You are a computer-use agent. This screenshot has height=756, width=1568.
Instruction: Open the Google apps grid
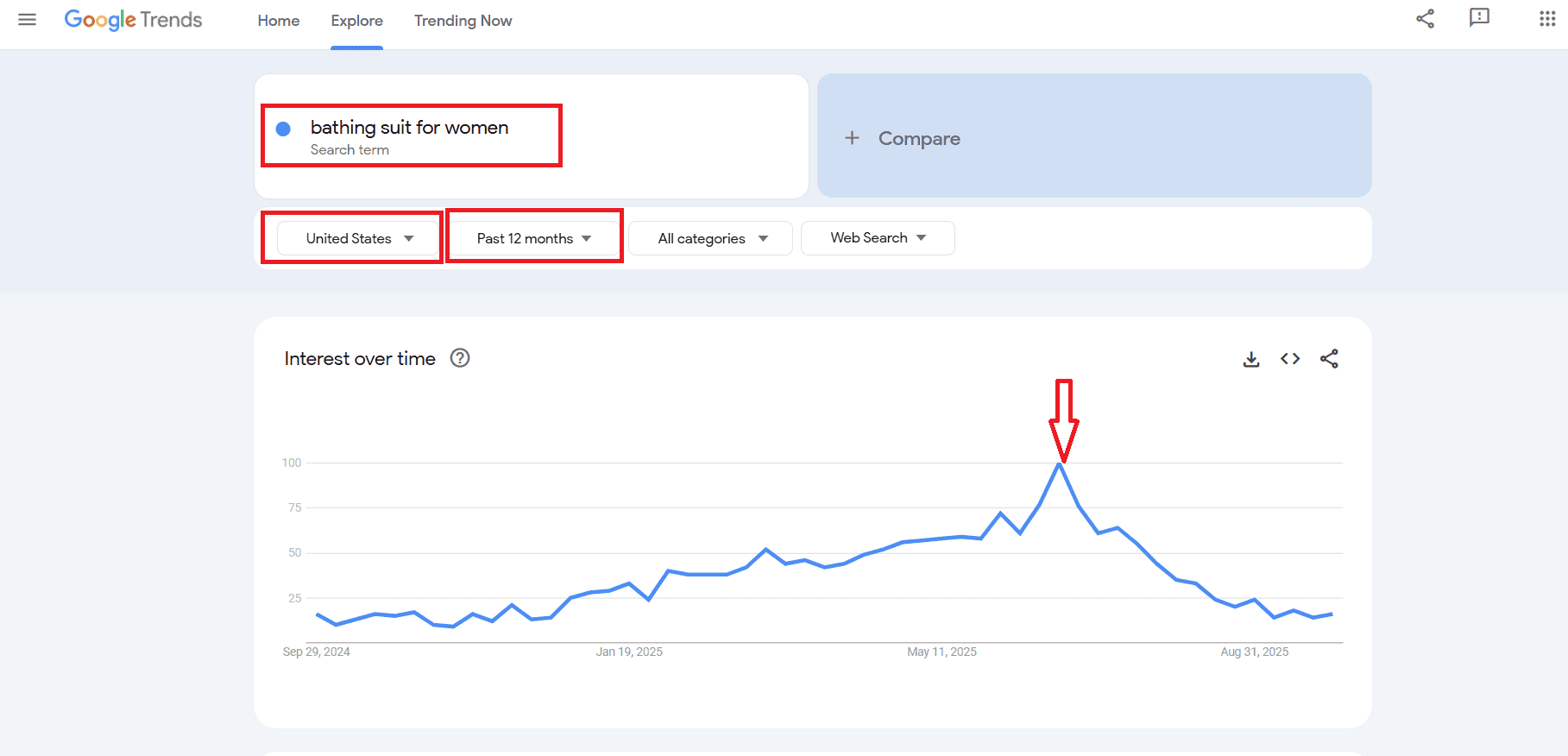pos(1546,18)
